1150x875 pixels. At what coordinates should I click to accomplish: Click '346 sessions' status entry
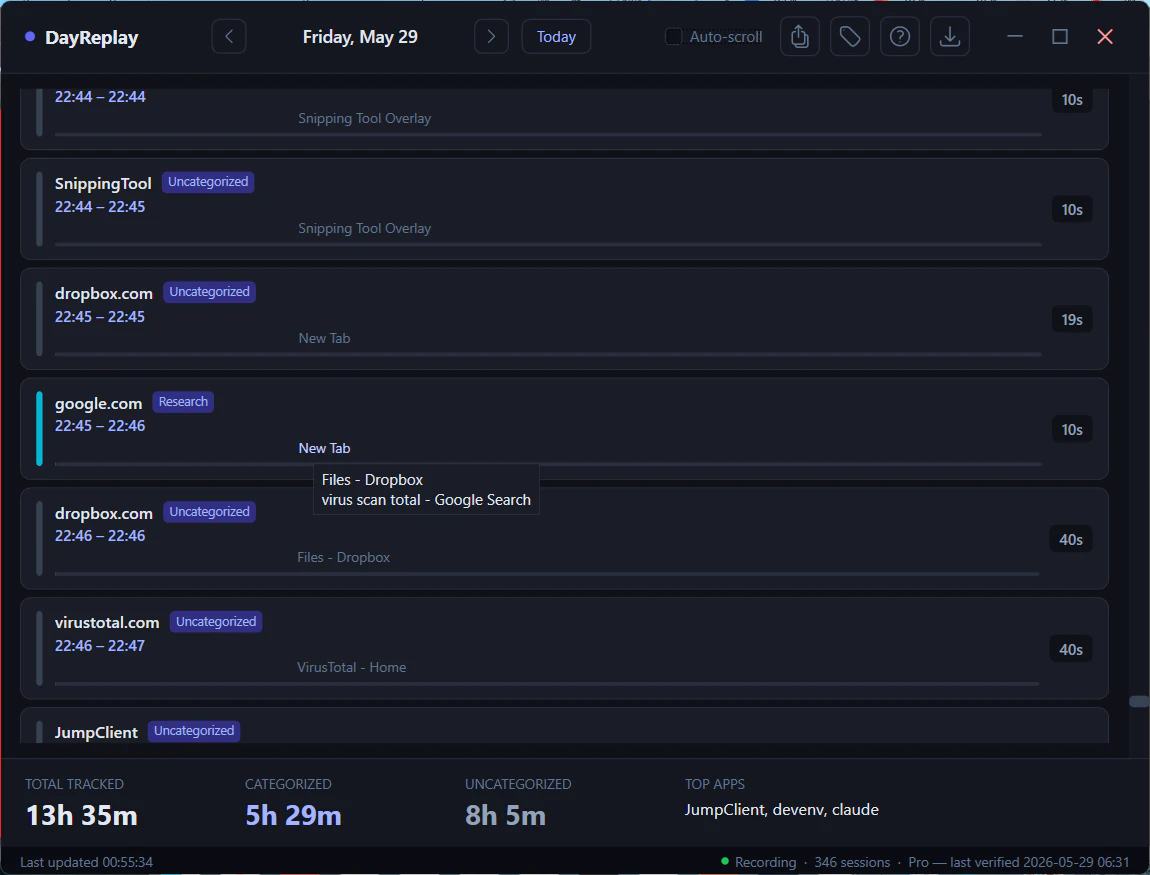(852, 862)
